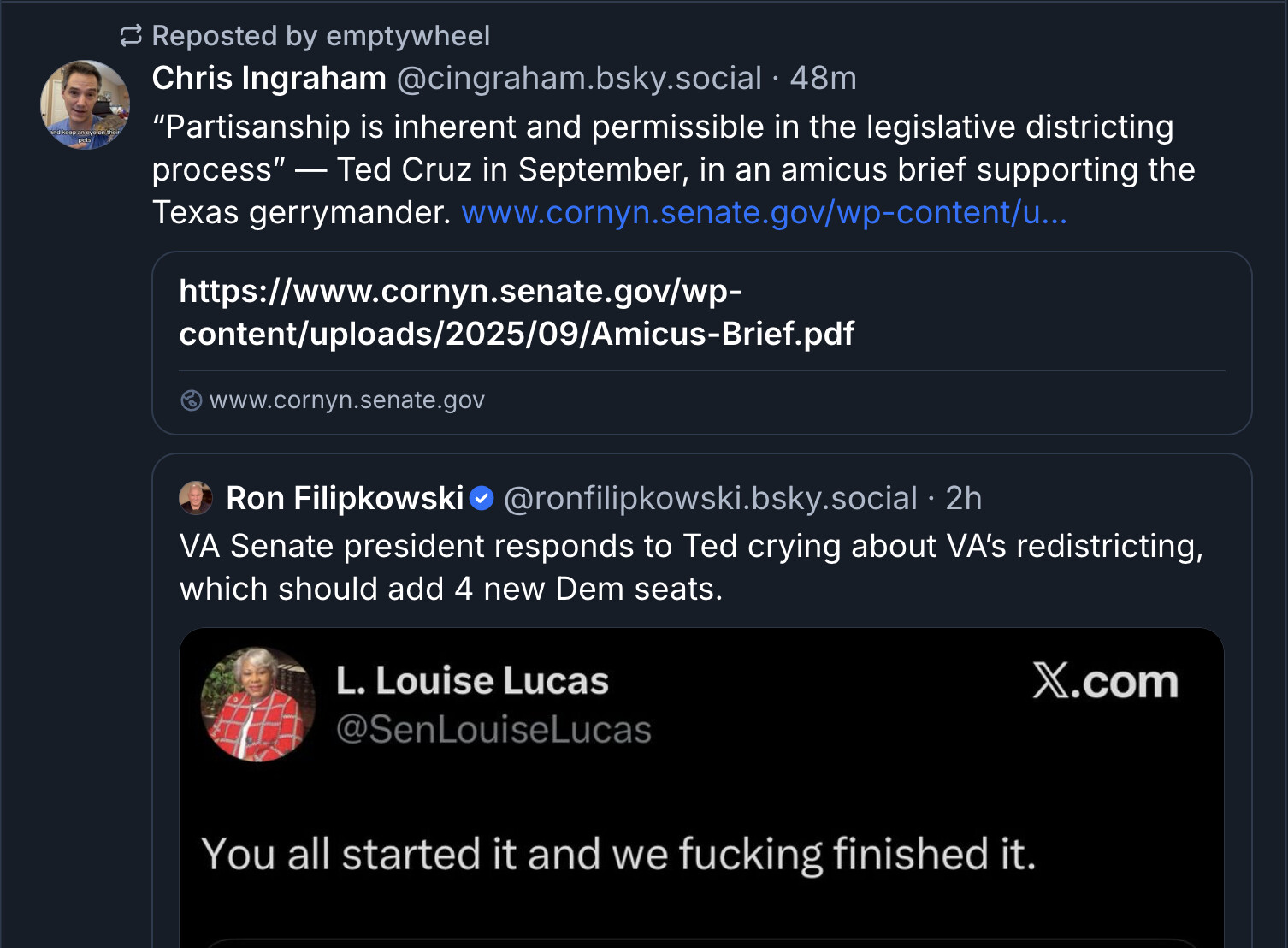Open the @ronfilipkowski.bsky.social handle
1288x948 pixels.
(x=710, y=498)
